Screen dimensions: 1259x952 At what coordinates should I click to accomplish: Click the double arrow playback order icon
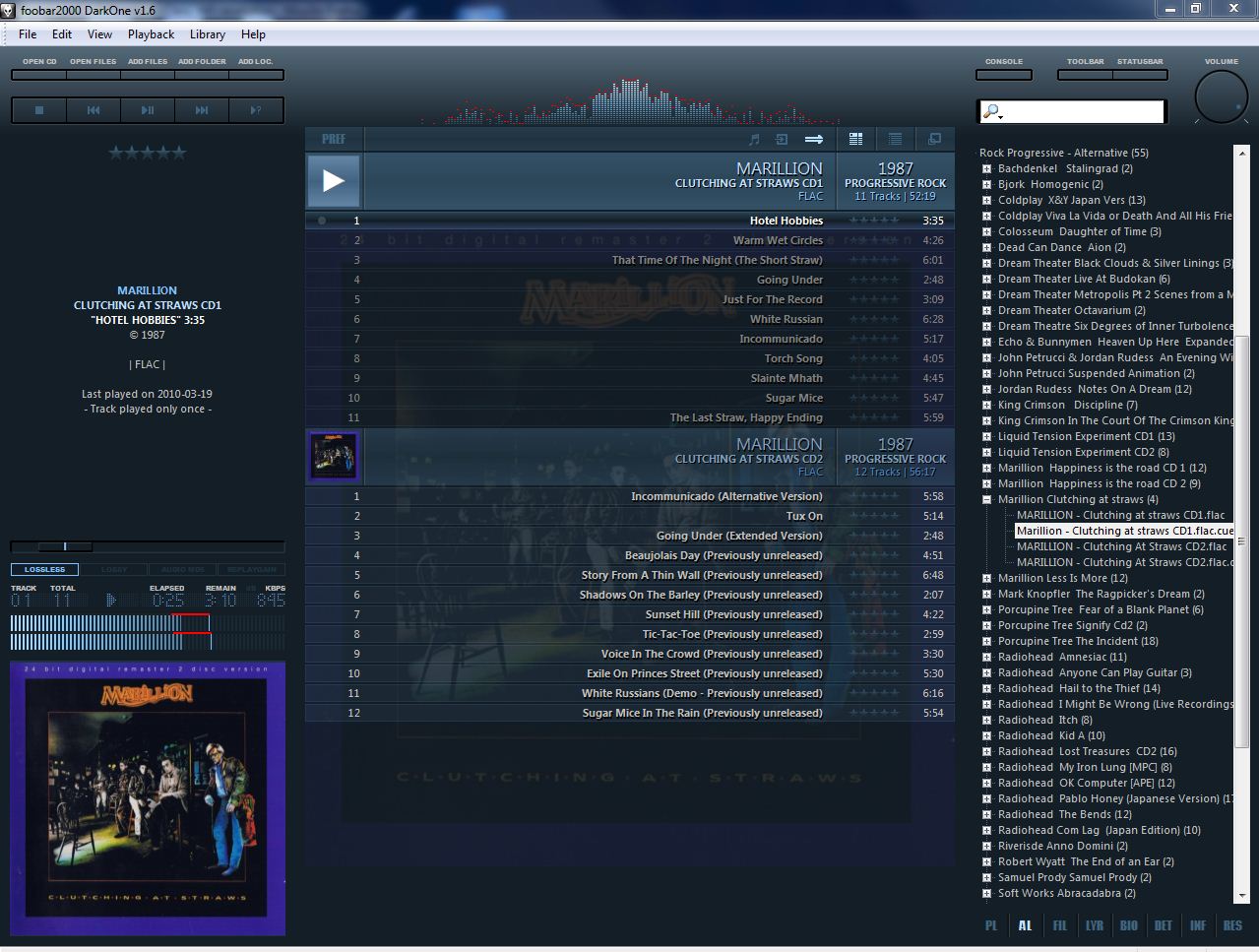pyautogui.click(x=814, y=139)
